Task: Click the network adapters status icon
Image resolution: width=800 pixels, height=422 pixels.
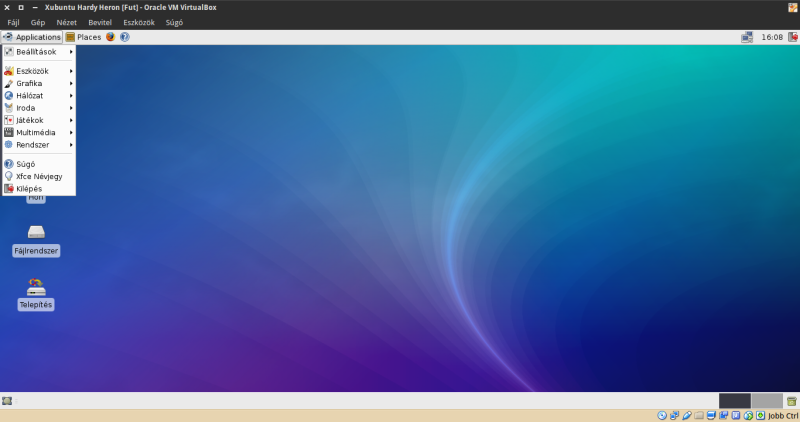Action: [x=674, y=415]
